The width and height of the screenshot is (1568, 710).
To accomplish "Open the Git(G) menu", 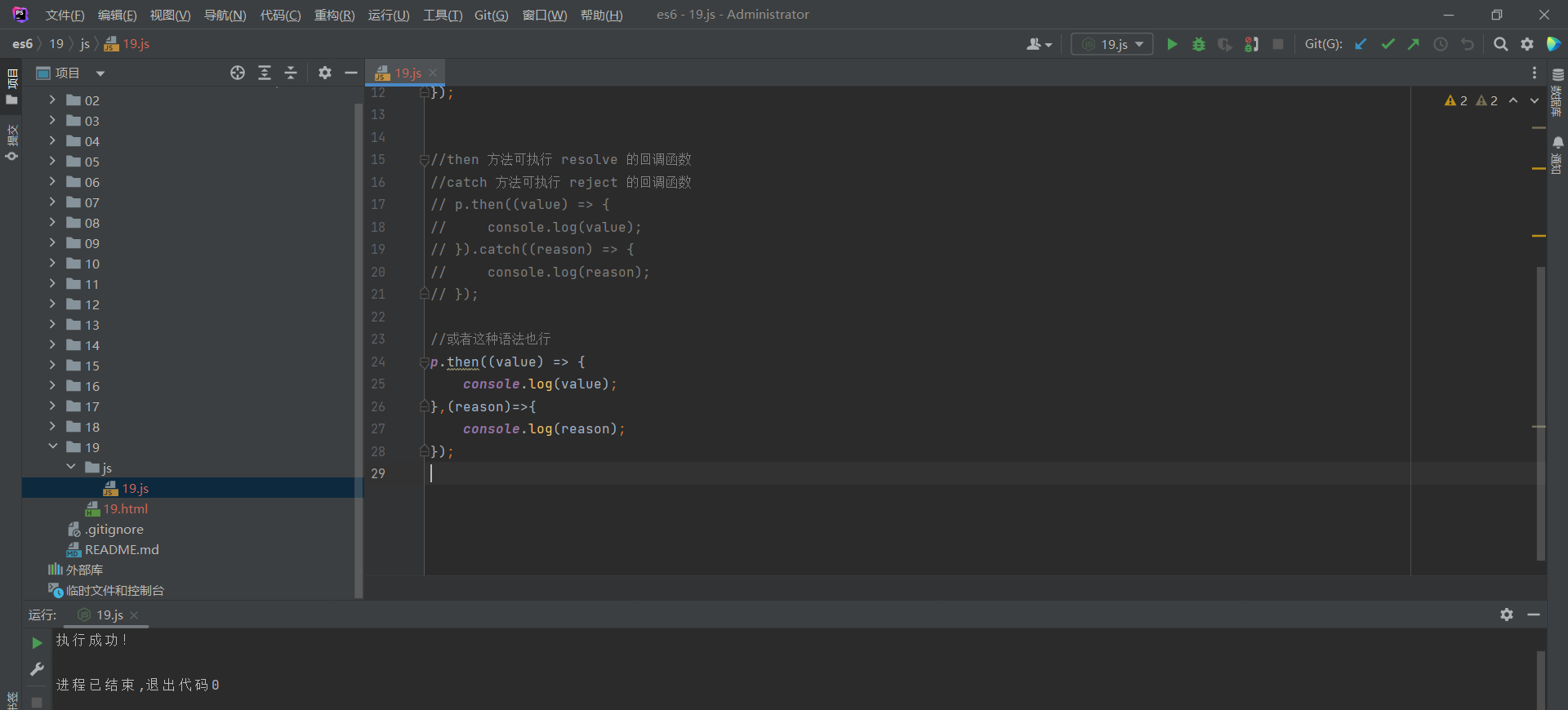I will (491, 15).
